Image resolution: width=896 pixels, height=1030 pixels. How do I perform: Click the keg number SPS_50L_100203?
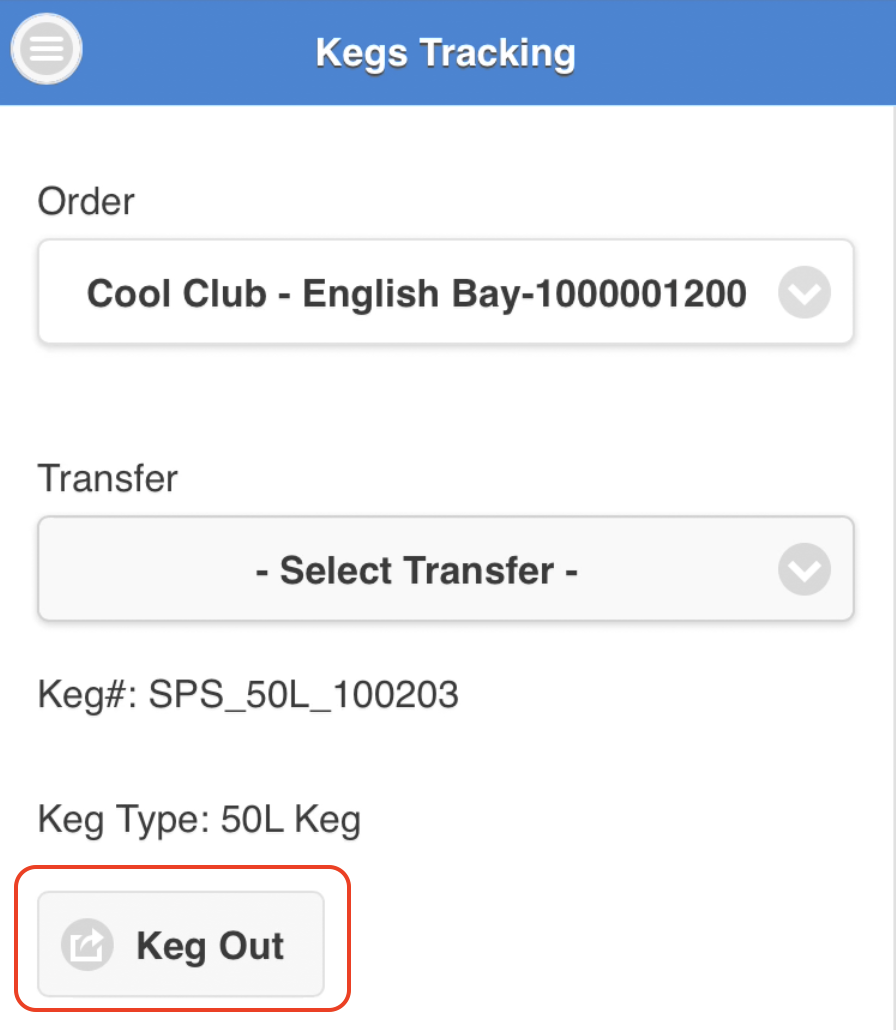point(304,694)
